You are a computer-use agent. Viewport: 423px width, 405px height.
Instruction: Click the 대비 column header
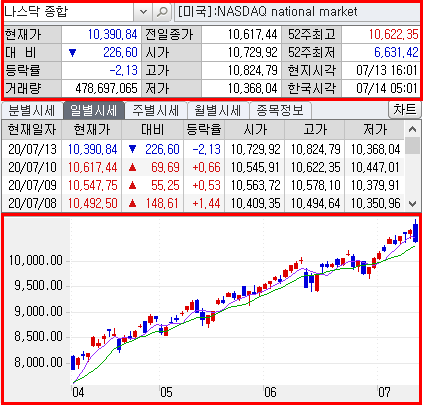[153, 130]
